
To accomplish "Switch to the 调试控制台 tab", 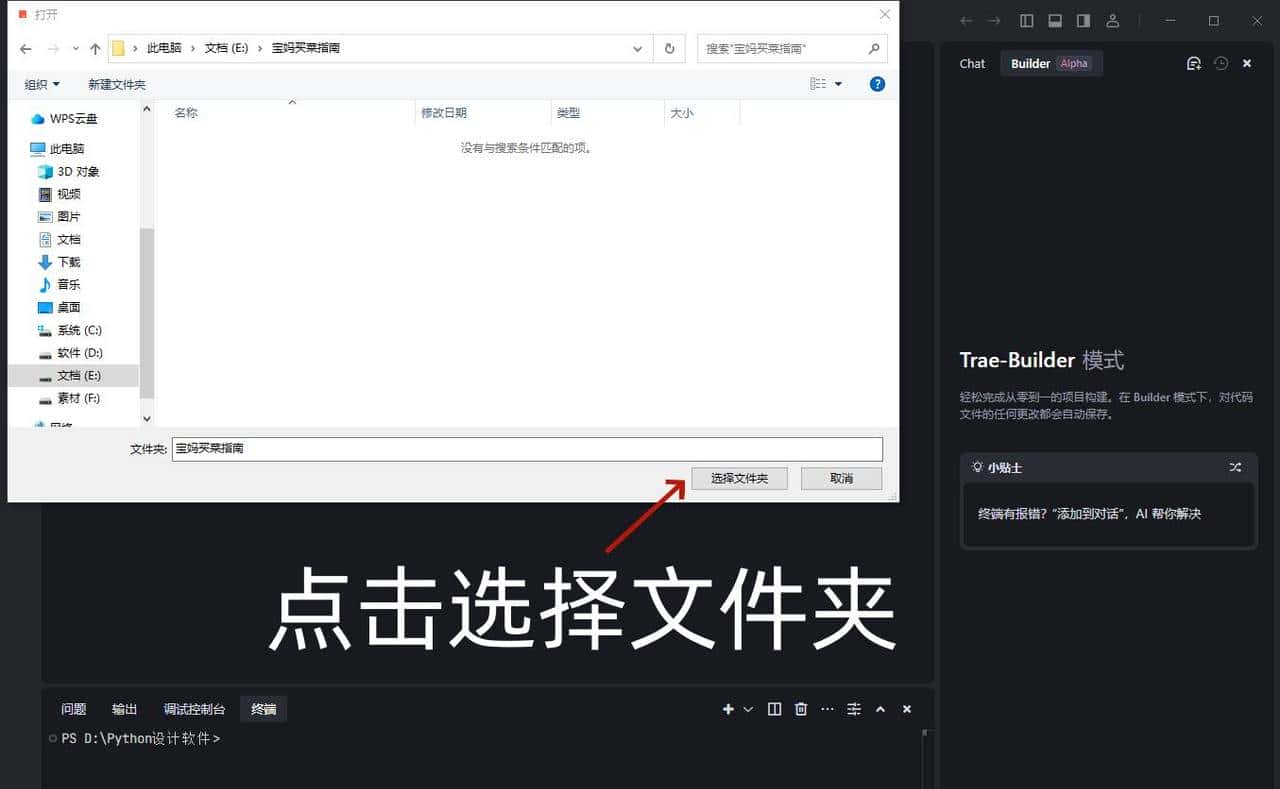I will (x=193, y=709).
